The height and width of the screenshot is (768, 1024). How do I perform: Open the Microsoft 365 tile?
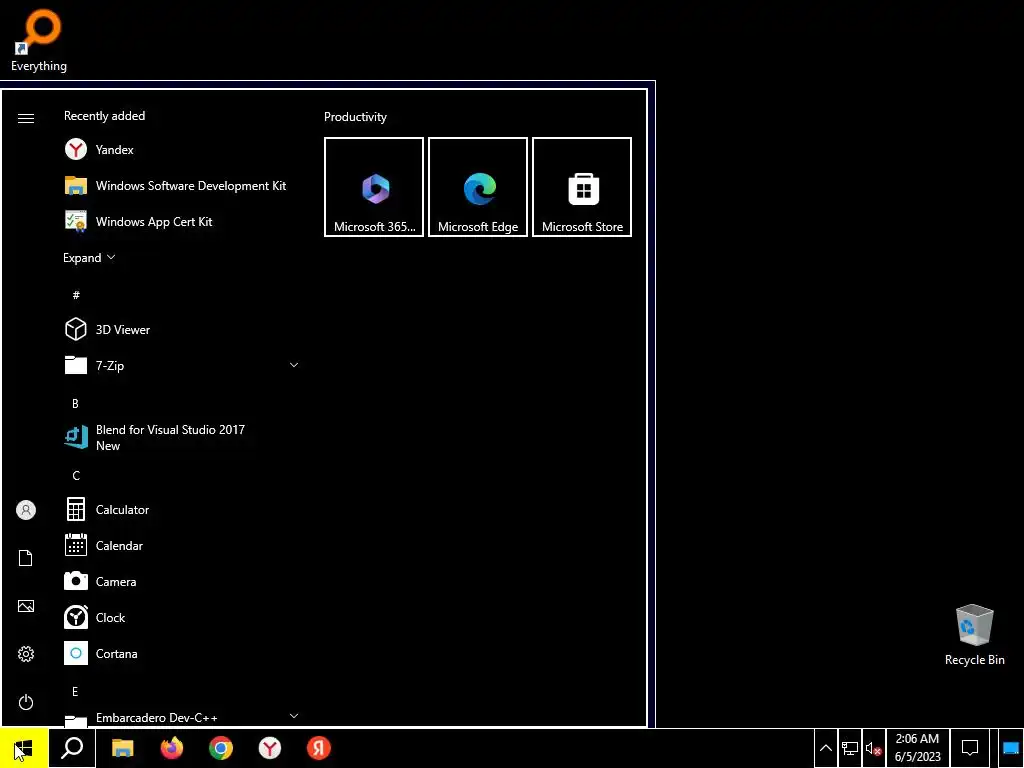(374, 187)
